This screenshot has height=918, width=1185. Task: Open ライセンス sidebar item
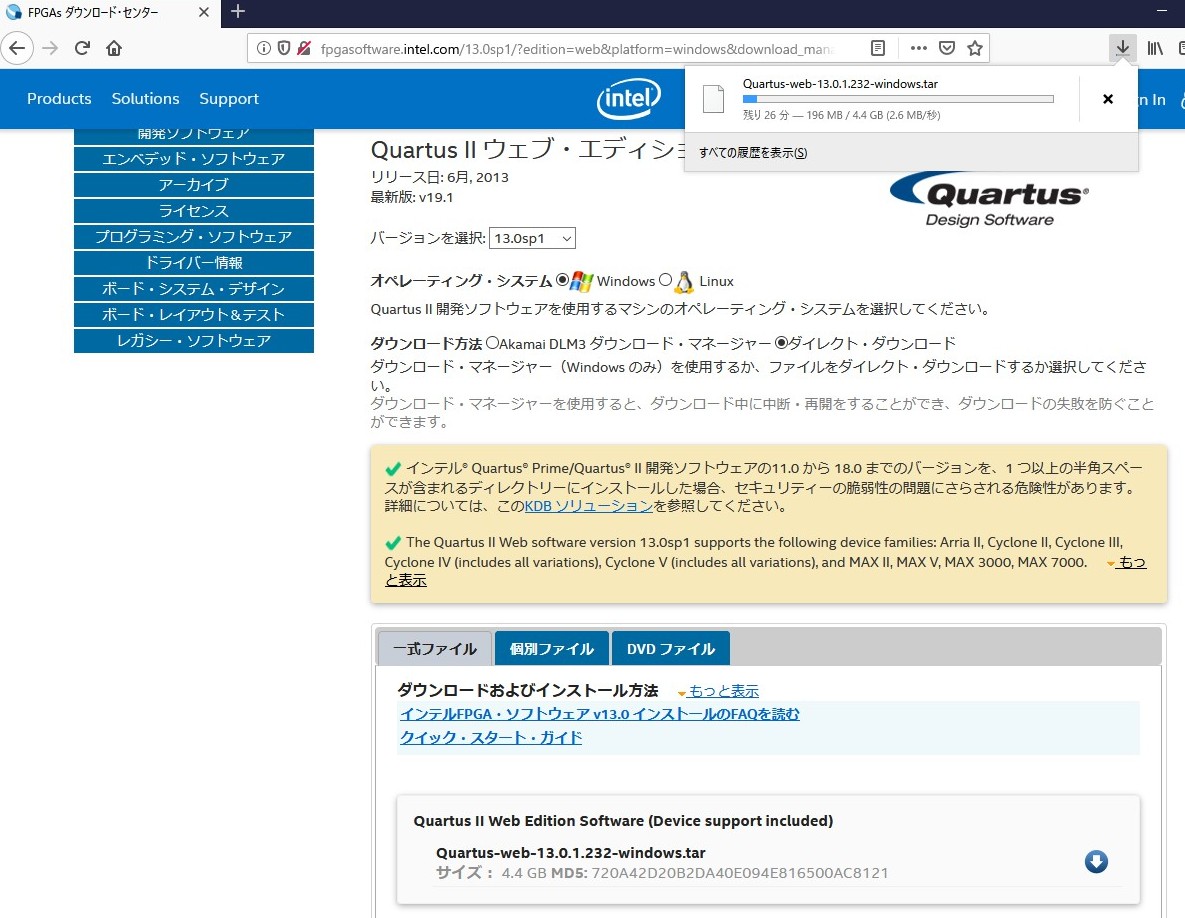click(193, 211)
